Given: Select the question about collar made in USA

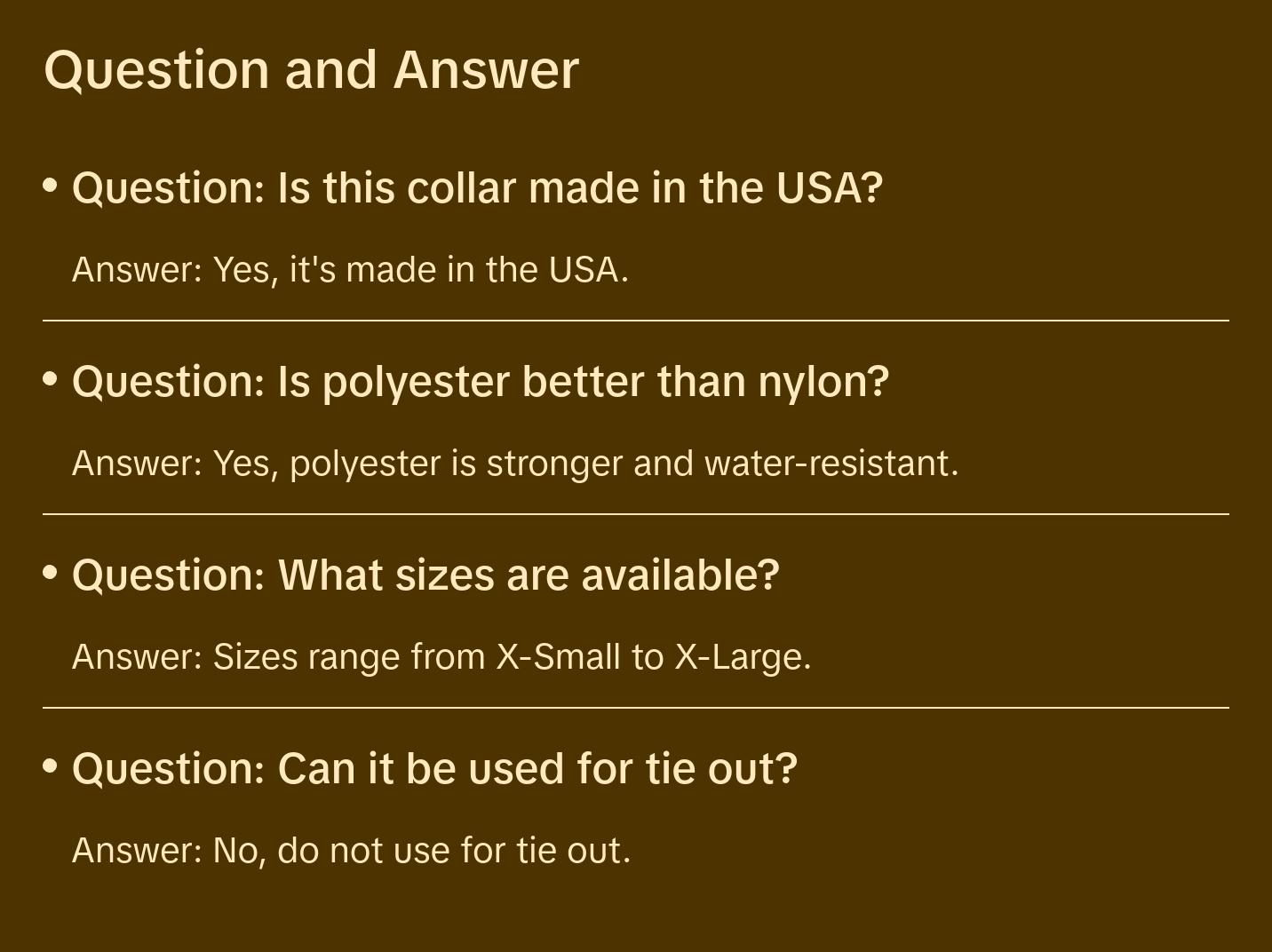Looking at the screenshot, I should [477, 187].
